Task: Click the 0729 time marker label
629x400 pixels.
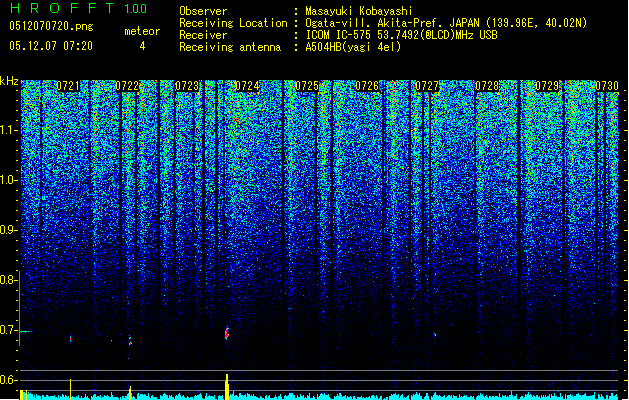Action: pyautogui.click(x=547, y=86)
